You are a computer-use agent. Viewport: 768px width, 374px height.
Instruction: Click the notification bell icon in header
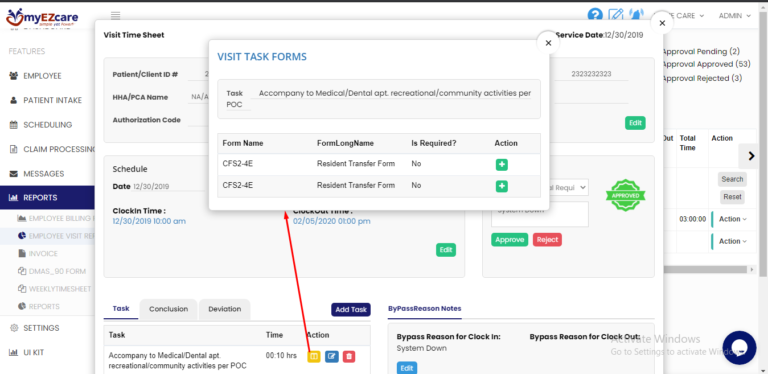[636, 15]
